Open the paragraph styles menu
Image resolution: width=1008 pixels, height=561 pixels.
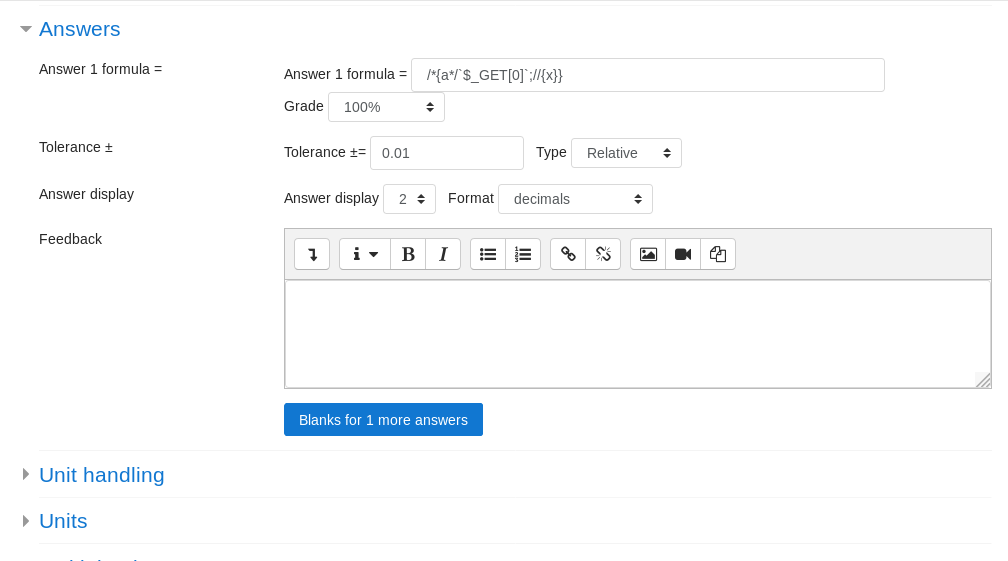tap(364, 254)
